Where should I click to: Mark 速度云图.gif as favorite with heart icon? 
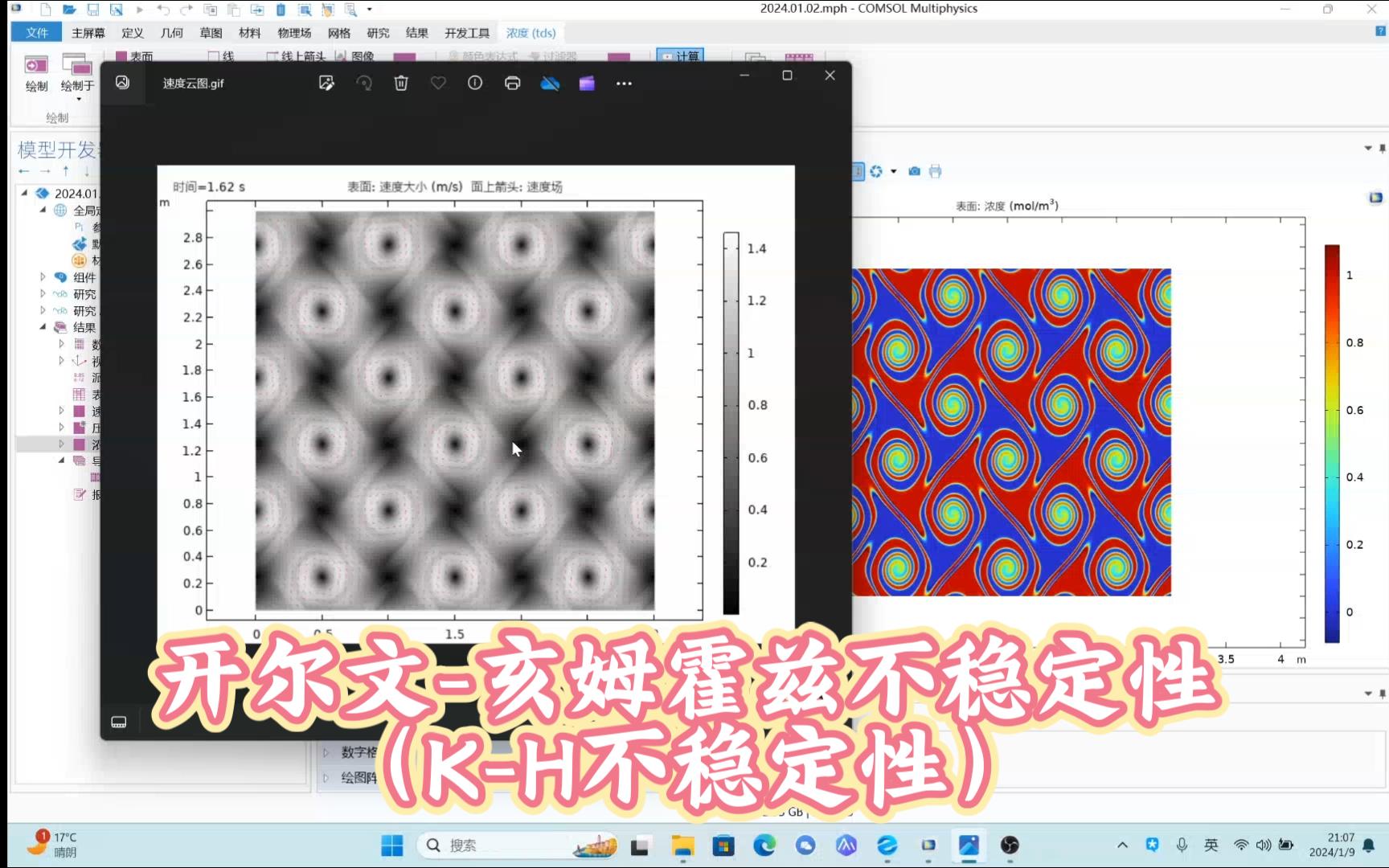[x=438, y=83]
